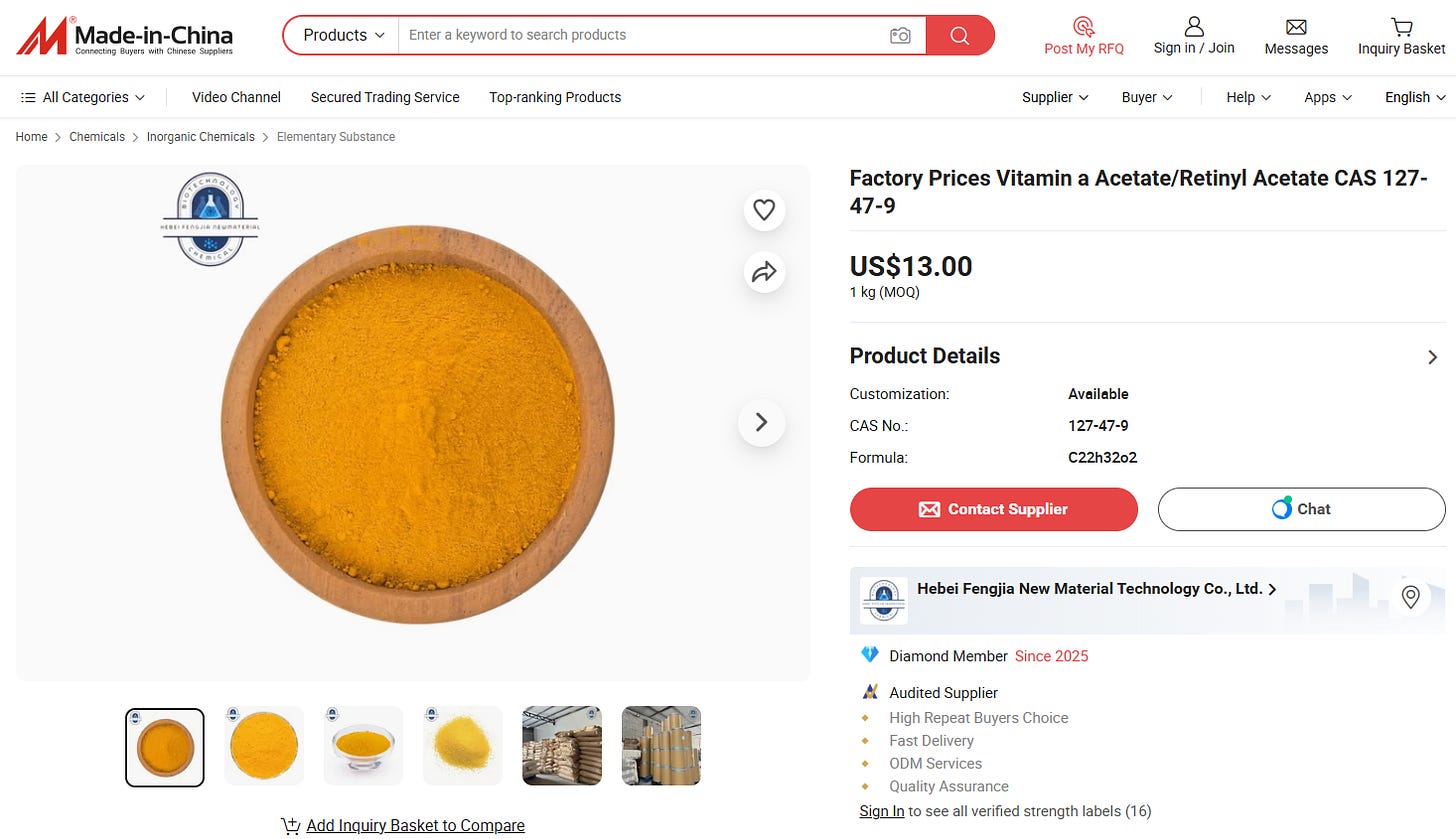Expand Product Details chevron
This screenshot has width=1456, height=839.
coord(1432,357)
